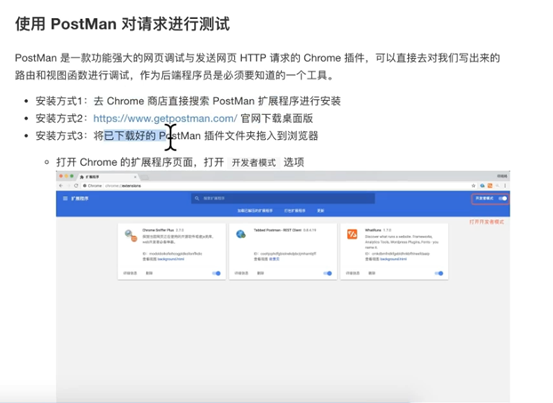
Task: Click the Tabbed Postman globe icon
Action: pos(241,234)
